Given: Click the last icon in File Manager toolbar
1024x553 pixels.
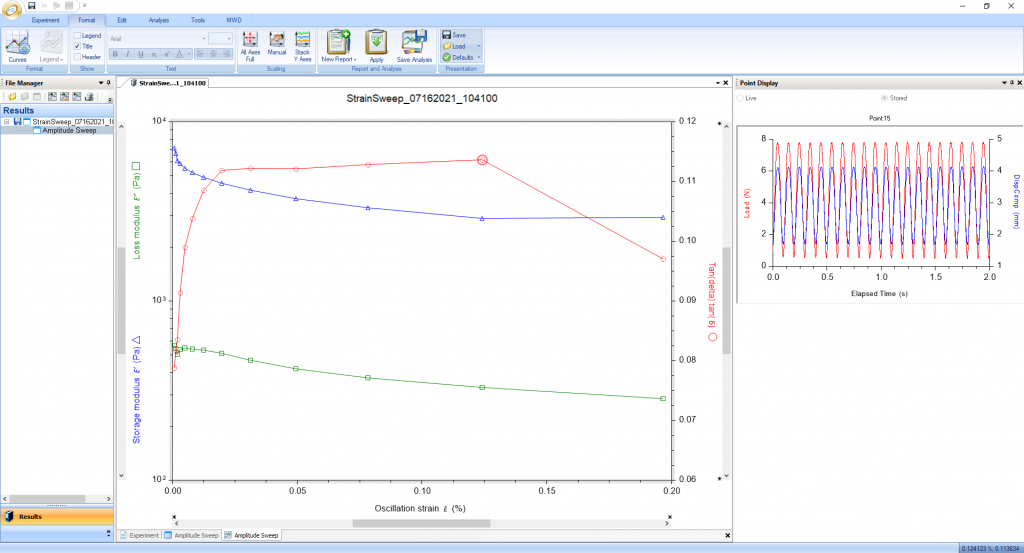Looking at the screenshot, I should (x=89, y=97).
